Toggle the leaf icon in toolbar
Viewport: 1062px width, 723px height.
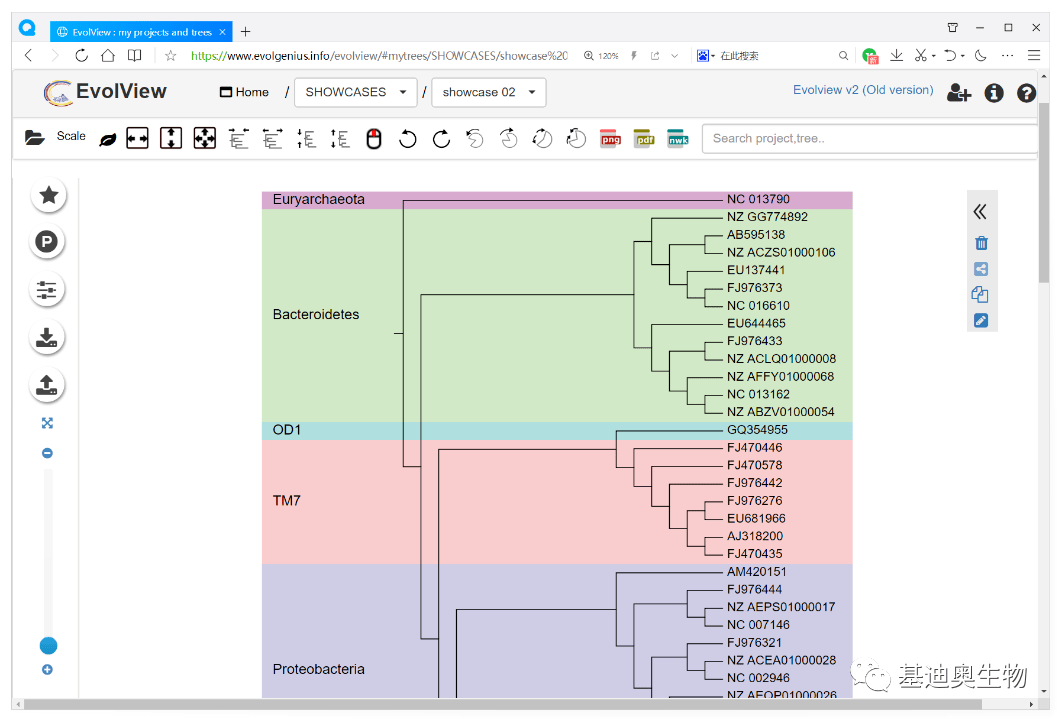(107, 140)
